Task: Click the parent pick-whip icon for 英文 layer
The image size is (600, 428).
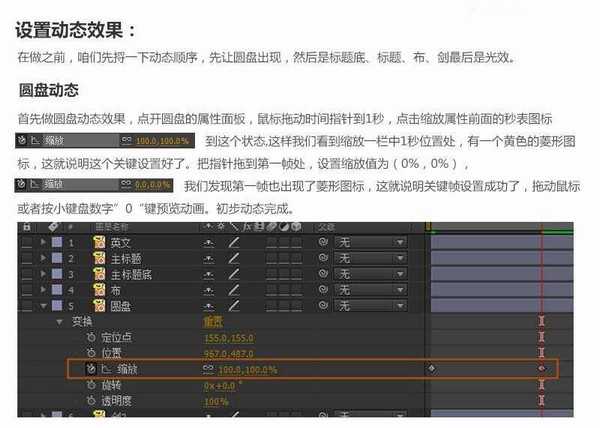Action: [324, 243]
